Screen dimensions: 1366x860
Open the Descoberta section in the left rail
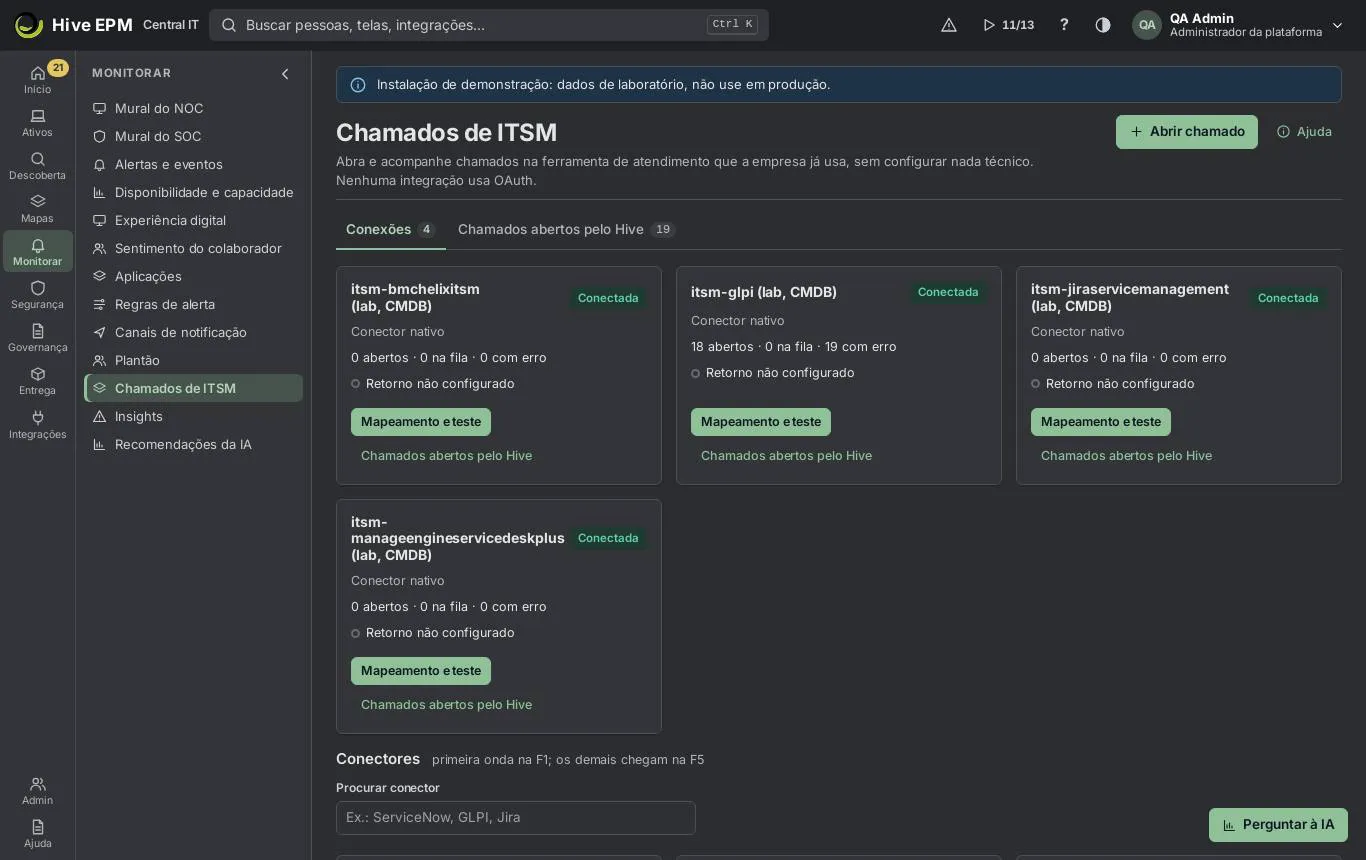(37, 166)
